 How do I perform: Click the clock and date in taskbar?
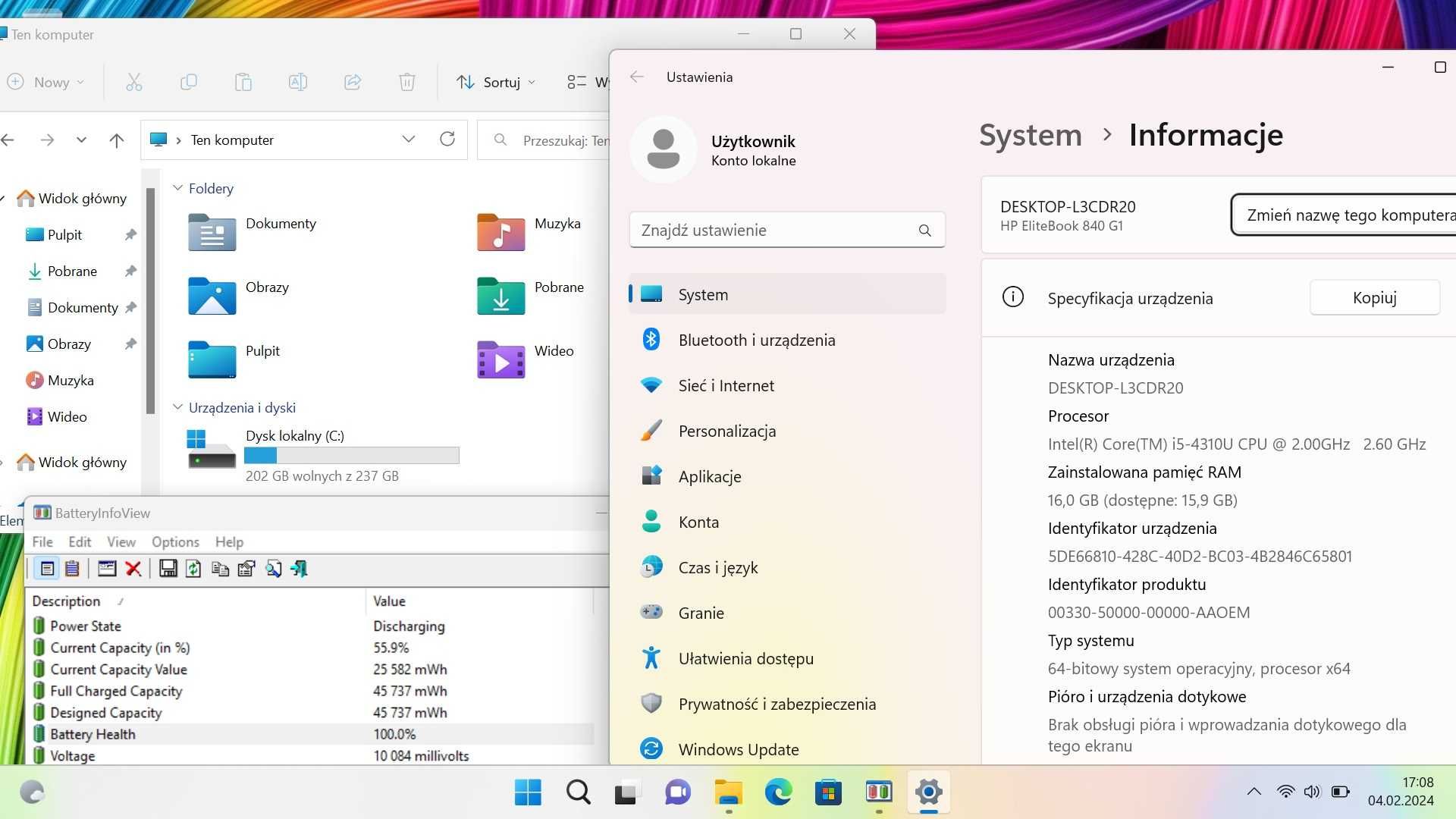pos(1401,791)
